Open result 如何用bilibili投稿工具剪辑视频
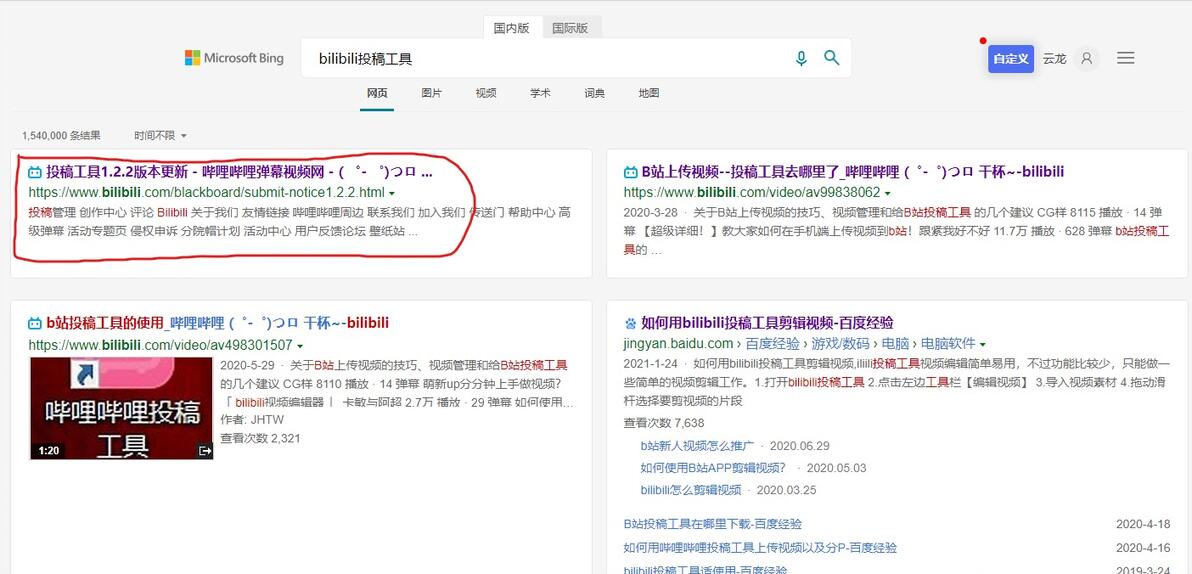This screenshot has height=574, width=1192. (768, 323)
